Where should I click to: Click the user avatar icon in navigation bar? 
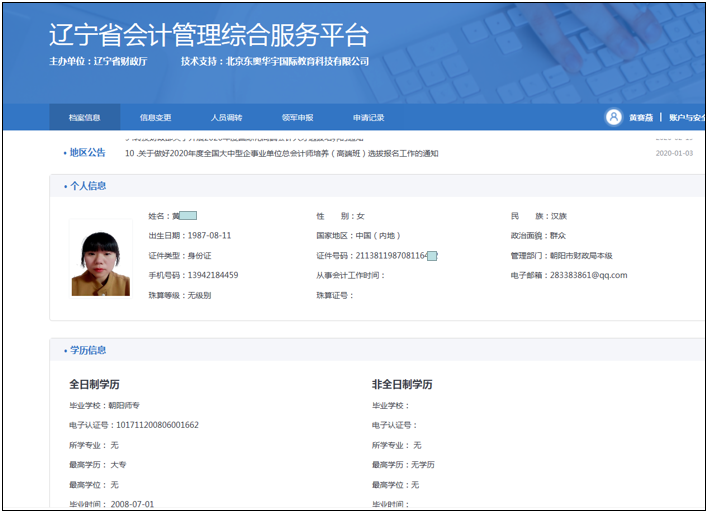(x=613, y=117)
